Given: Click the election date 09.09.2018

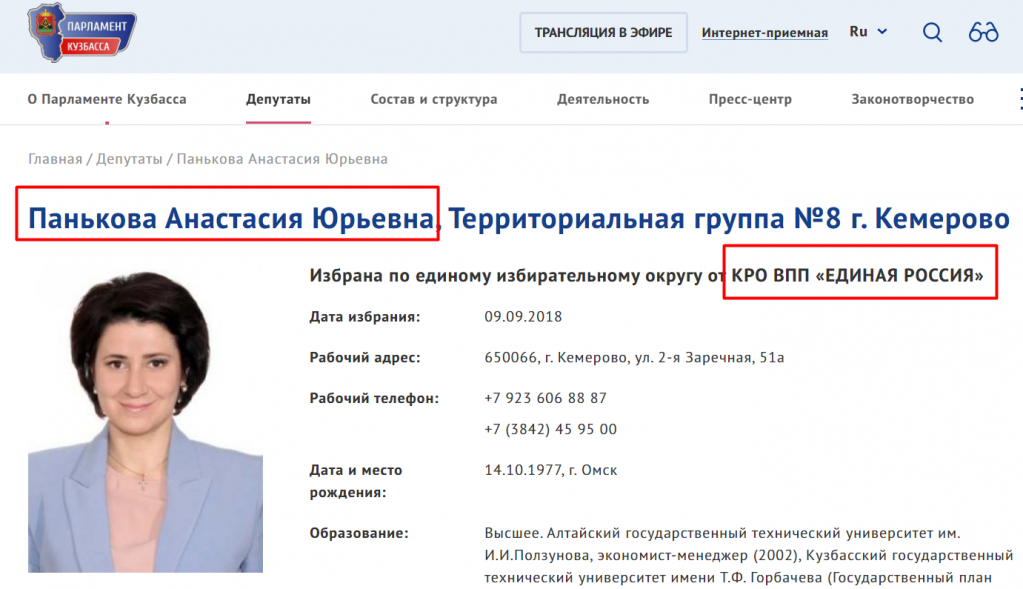Looking at the screenshot, I should point(523,317).
